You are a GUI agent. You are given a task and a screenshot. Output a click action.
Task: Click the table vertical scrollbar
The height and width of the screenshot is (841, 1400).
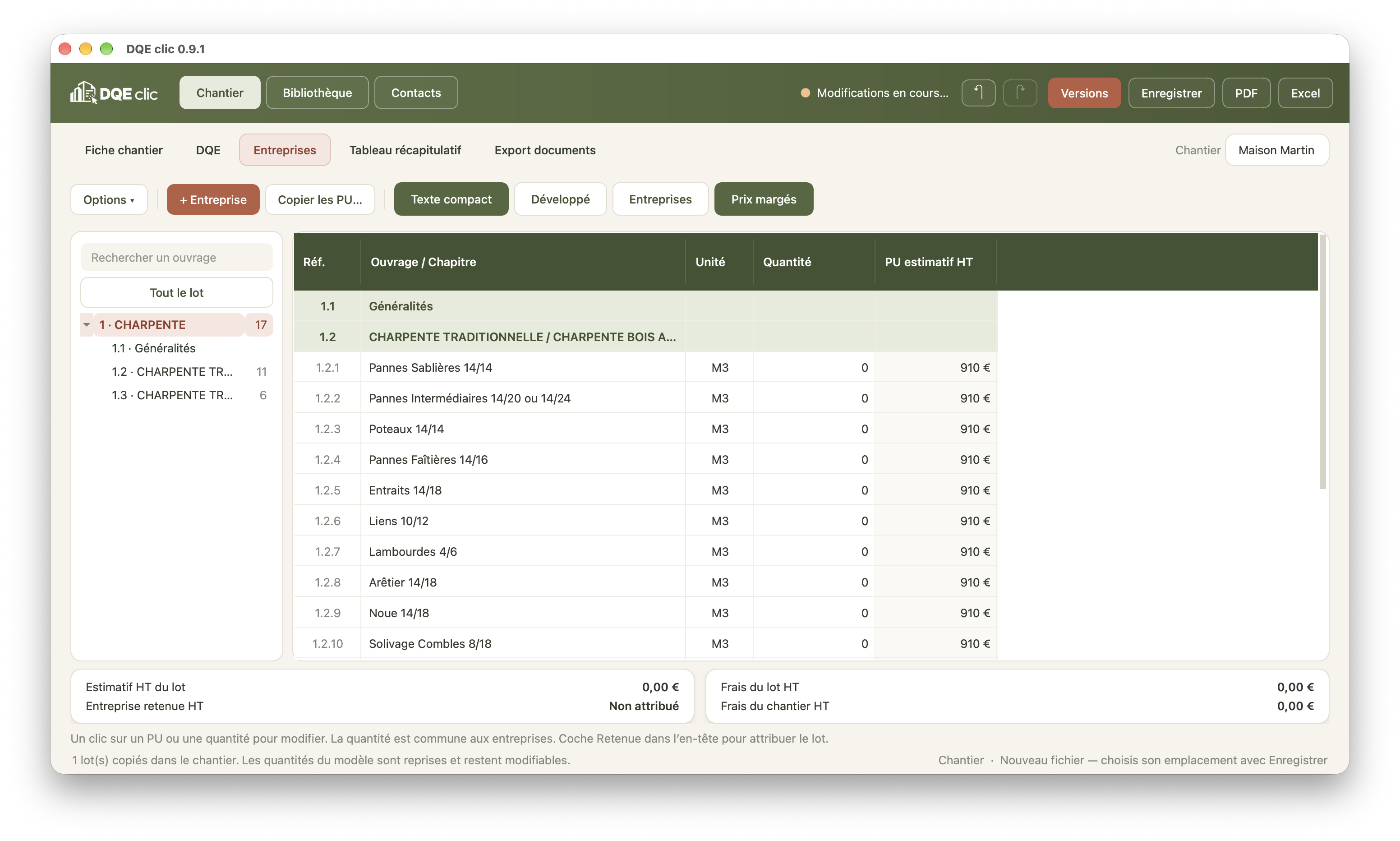click(1322, 361)
